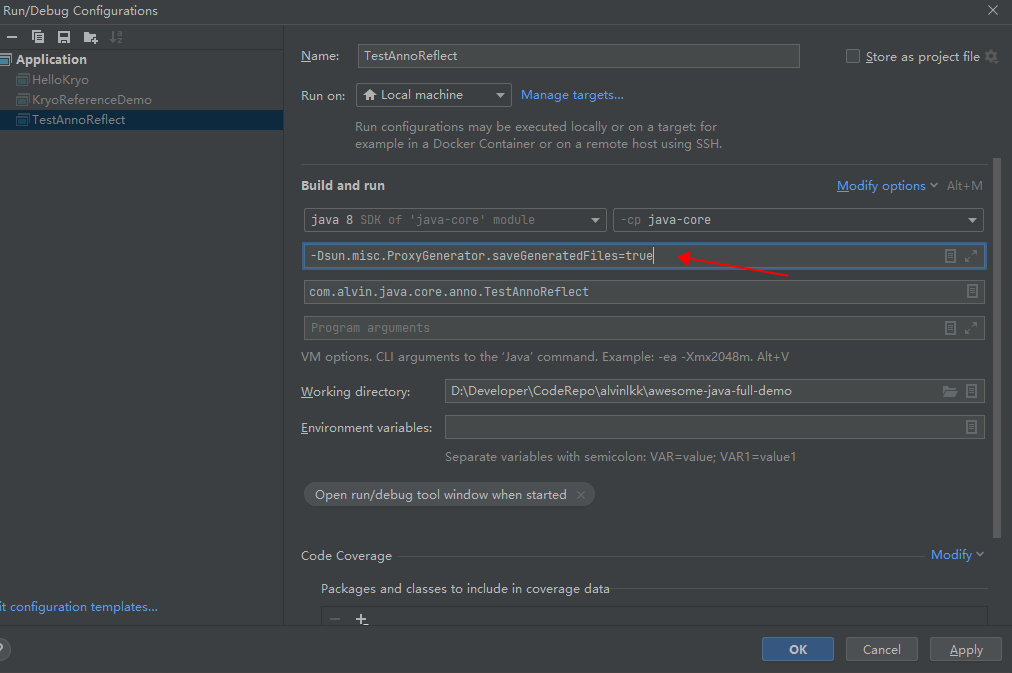Image resolution: width=1012 pixels, height=673 pixels.
Task: Sort configurations alphabetically icon
Action: [x=116, y=37]
